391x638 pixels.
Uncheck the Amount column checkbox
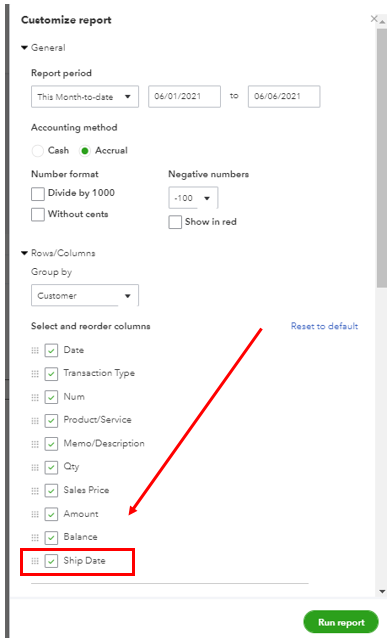coord(51,514)
